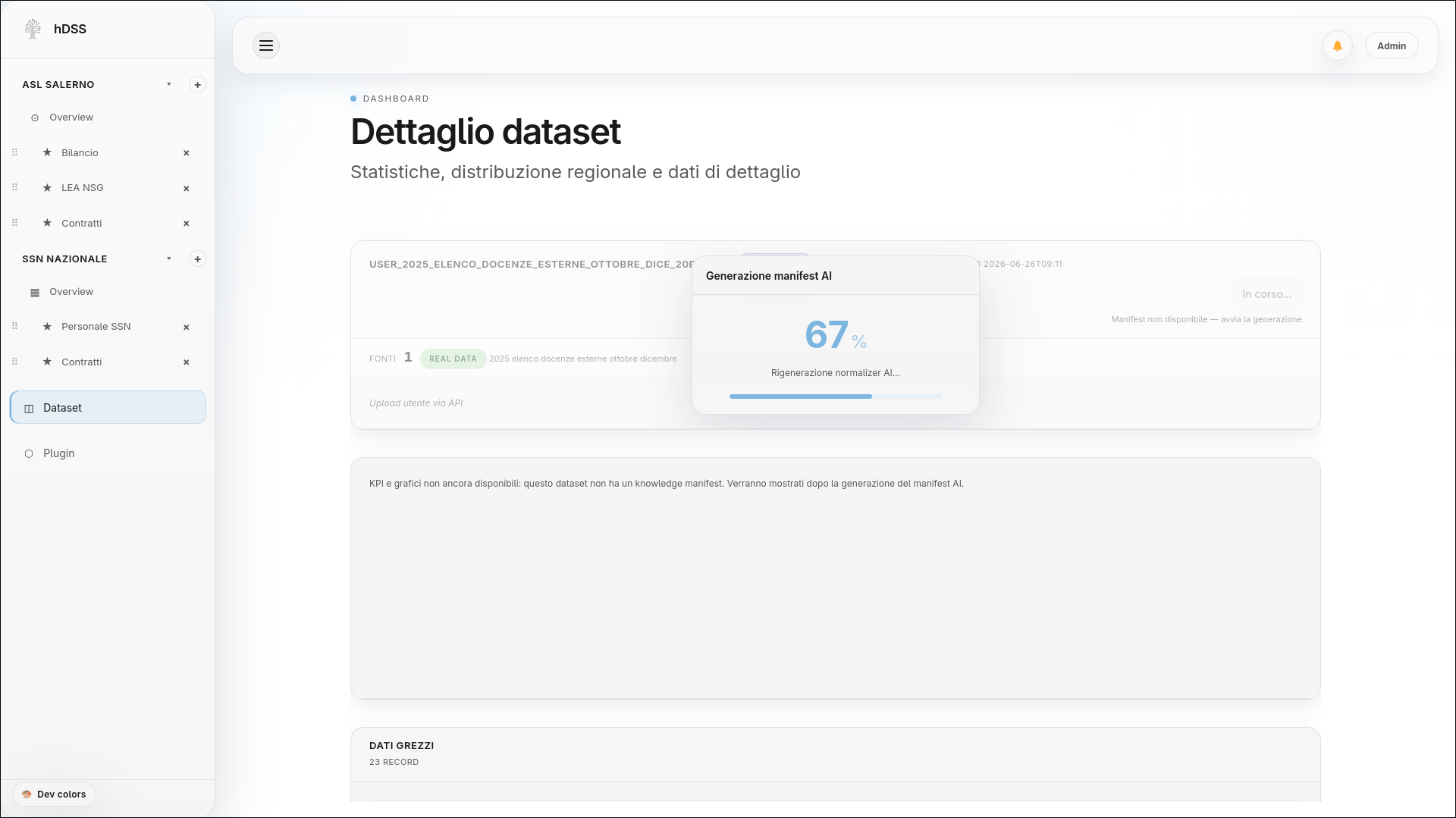Click drag handle of SSN Nazionale Contratti
The width and height of the screenshot is (1456, 818).
click(x=14, y=362)
